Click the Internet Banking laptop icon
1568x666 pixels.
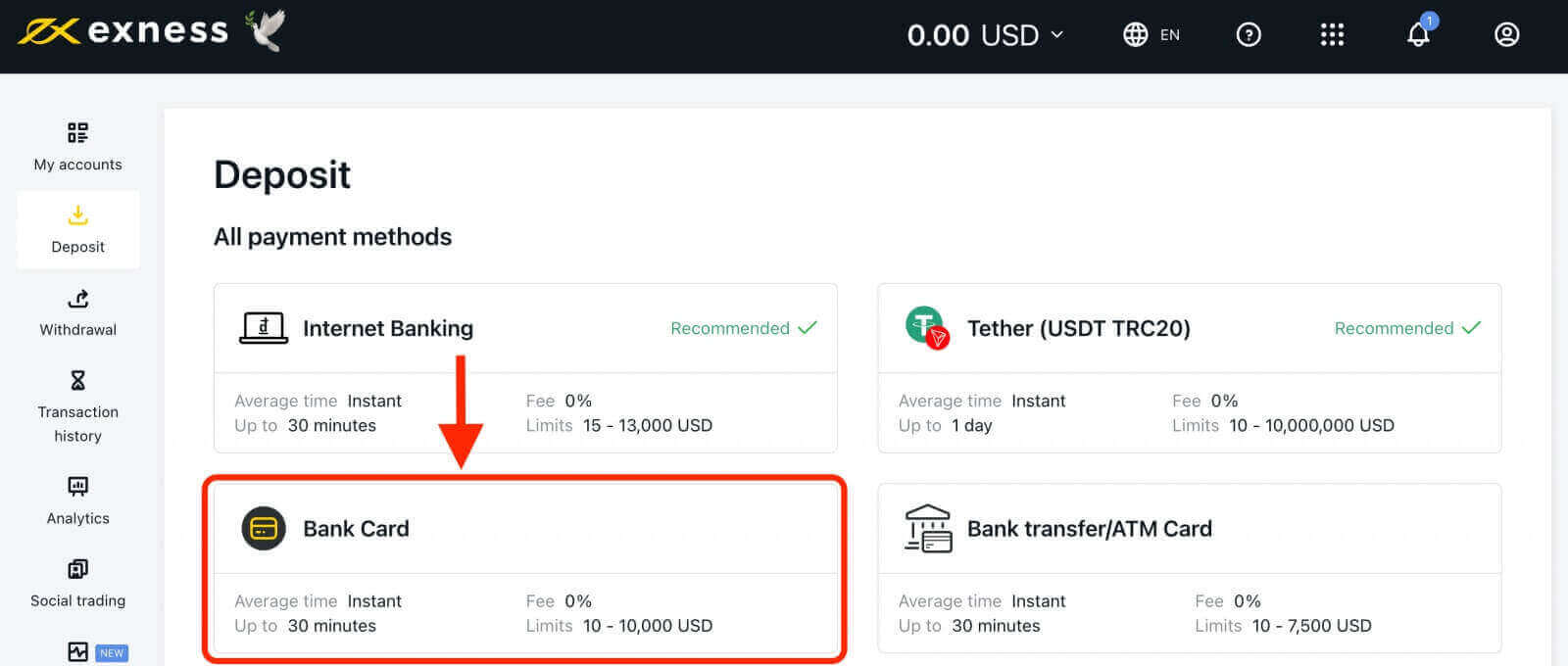(x=263, y=328)
